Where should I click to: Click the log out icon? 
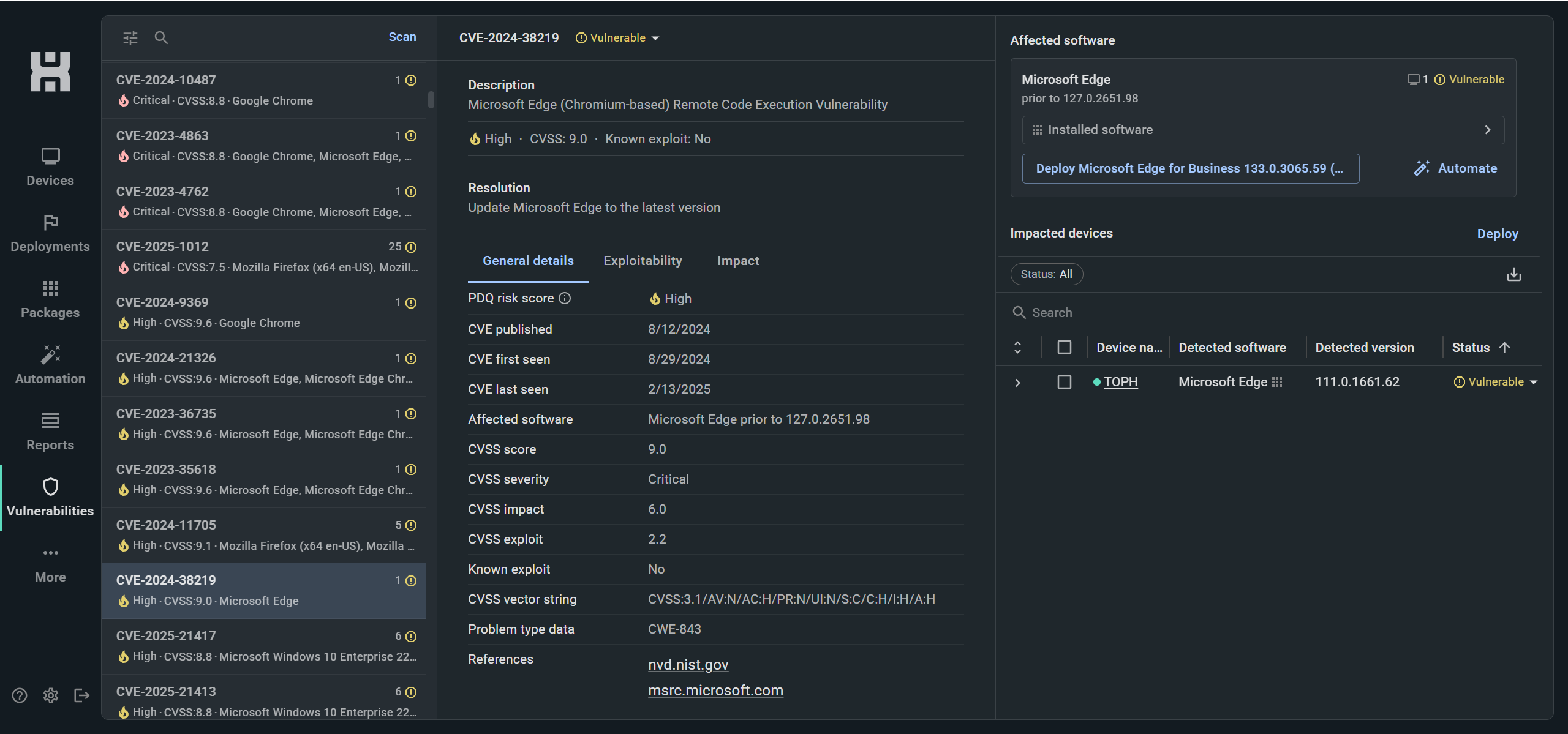point(81,695)
